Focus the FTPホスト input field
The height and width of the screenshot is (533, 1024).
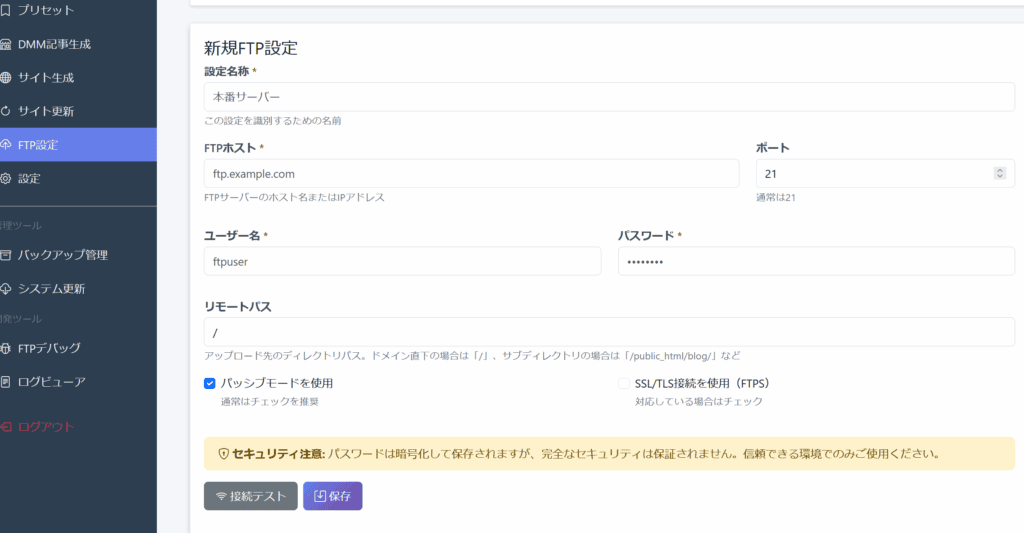click(472, 174)
